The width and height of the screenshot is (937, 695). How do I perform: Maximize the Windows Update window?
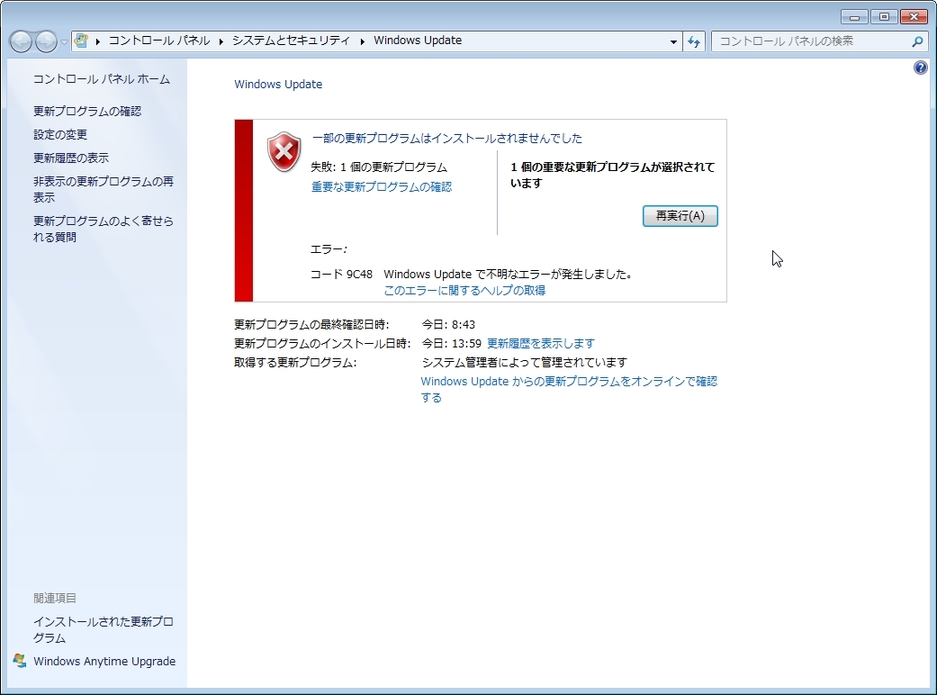[x=884, y=17]
